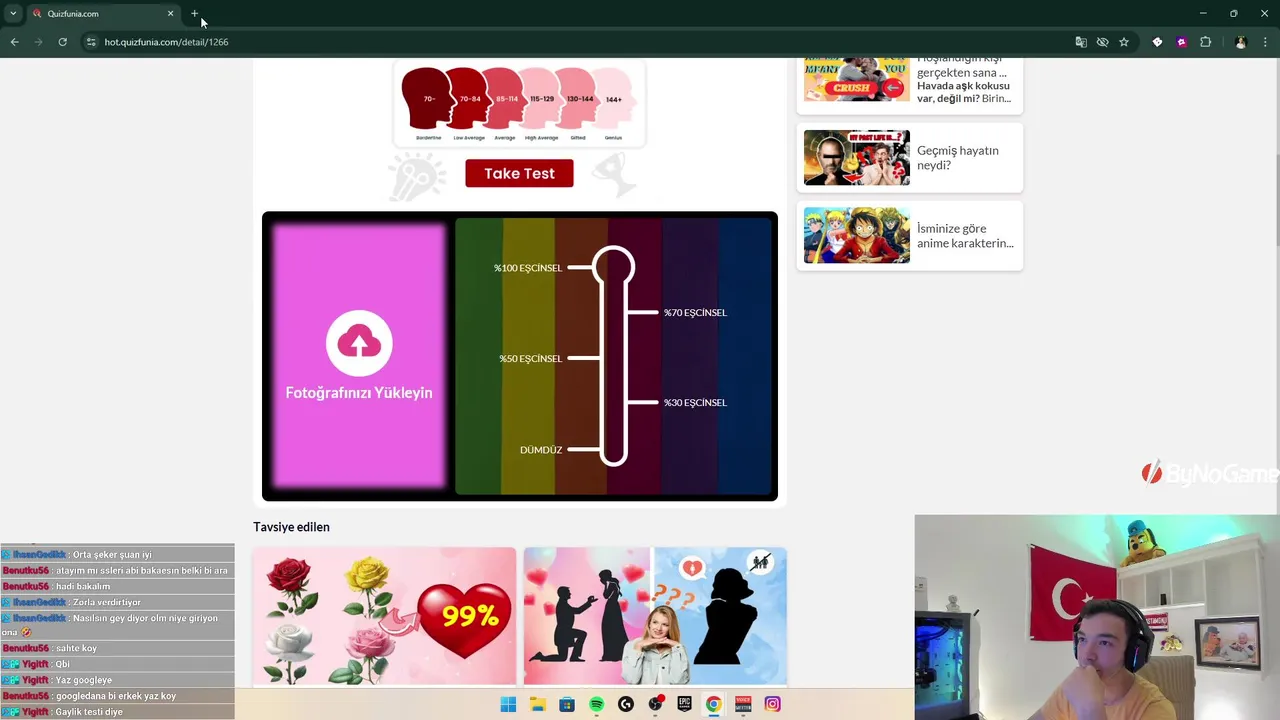
Task: Open the Chrome three-dot menu
Action: 1266,42
